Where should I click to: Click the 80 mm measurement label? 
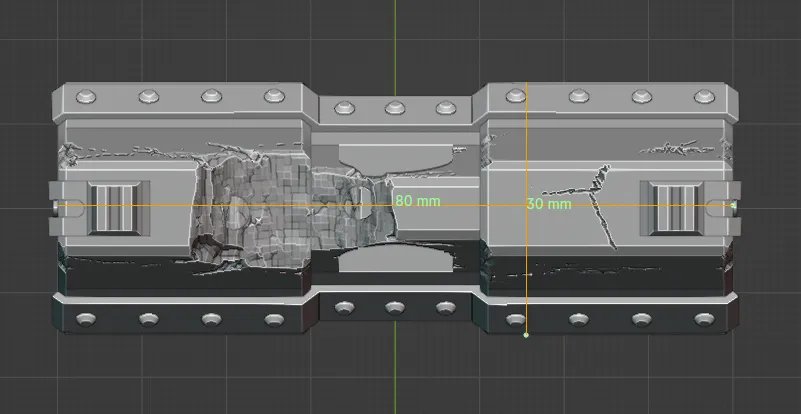point(417,200)
